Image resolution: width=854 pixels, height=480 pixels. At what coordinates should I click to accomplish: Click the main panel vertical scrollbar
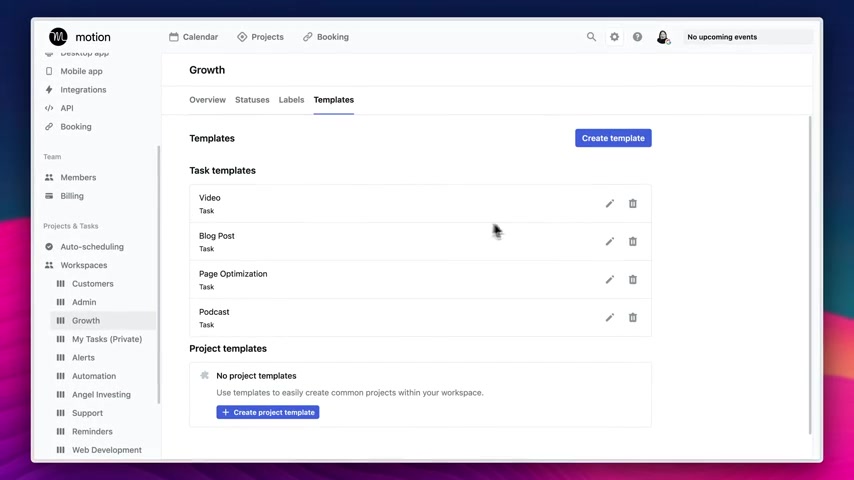pos(810,275)
